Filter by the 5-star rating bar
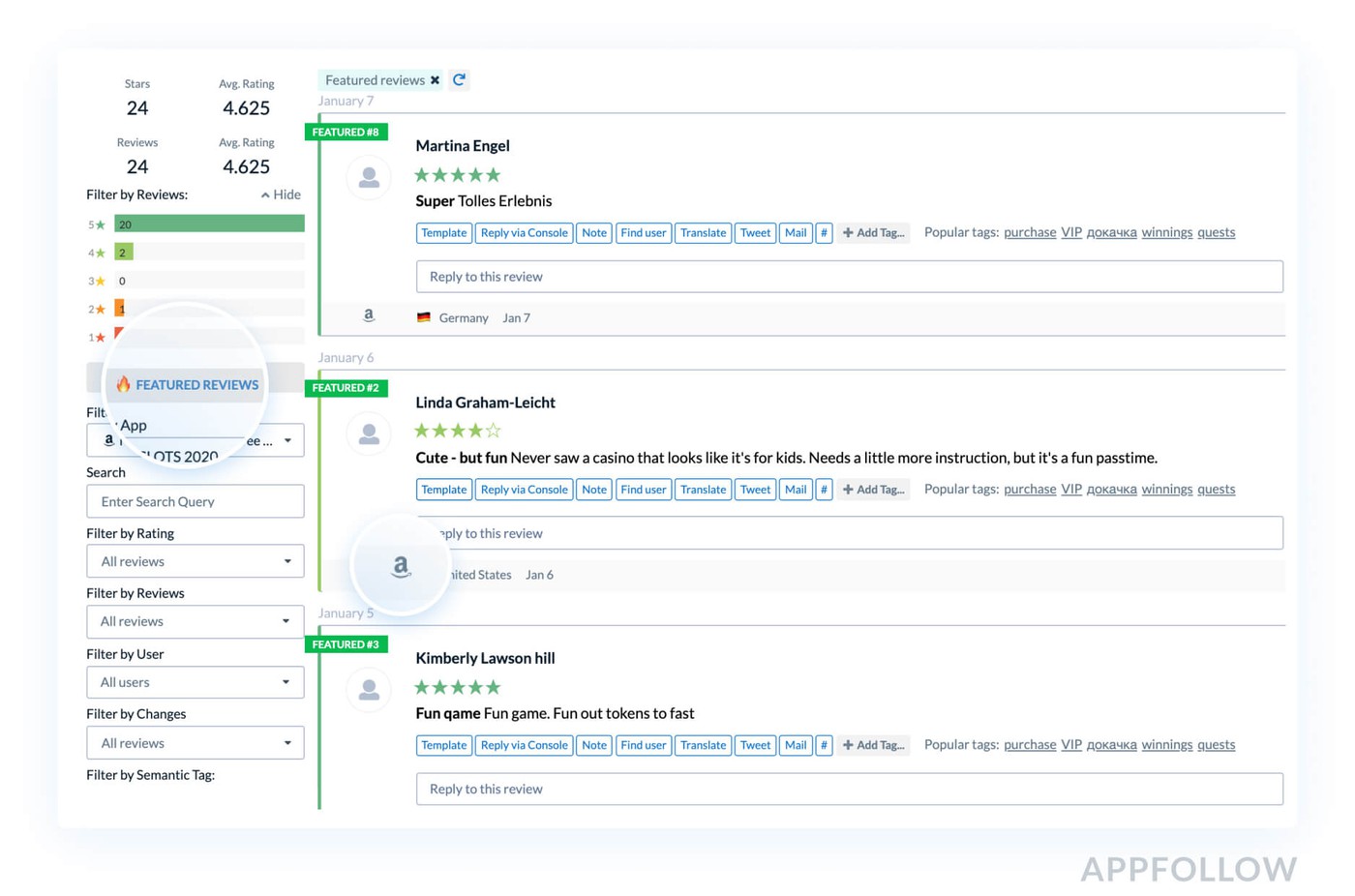Viewport: 1355px width, 896px height. click(x=209, y=224)
